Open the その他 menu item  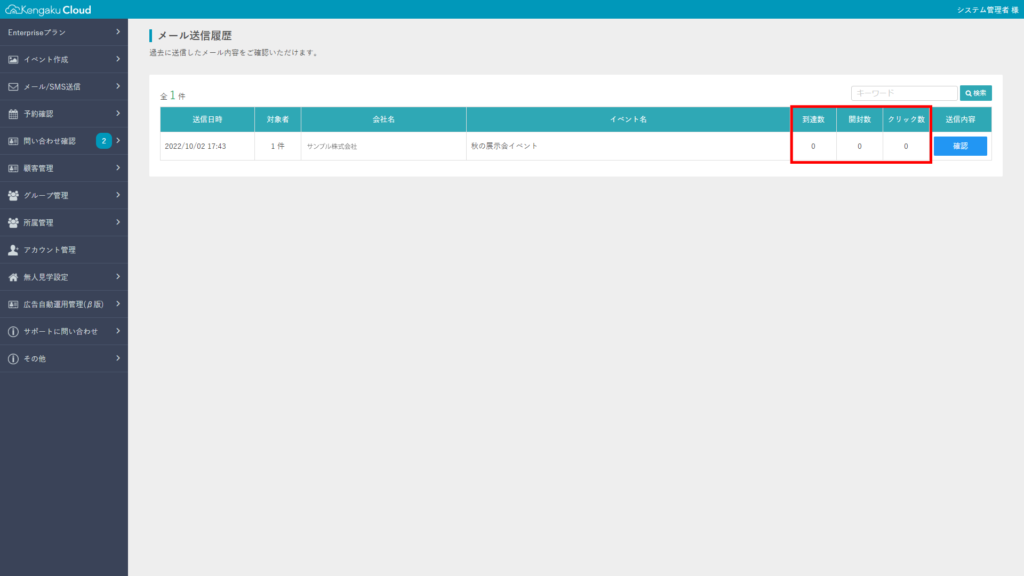[64, 359]
